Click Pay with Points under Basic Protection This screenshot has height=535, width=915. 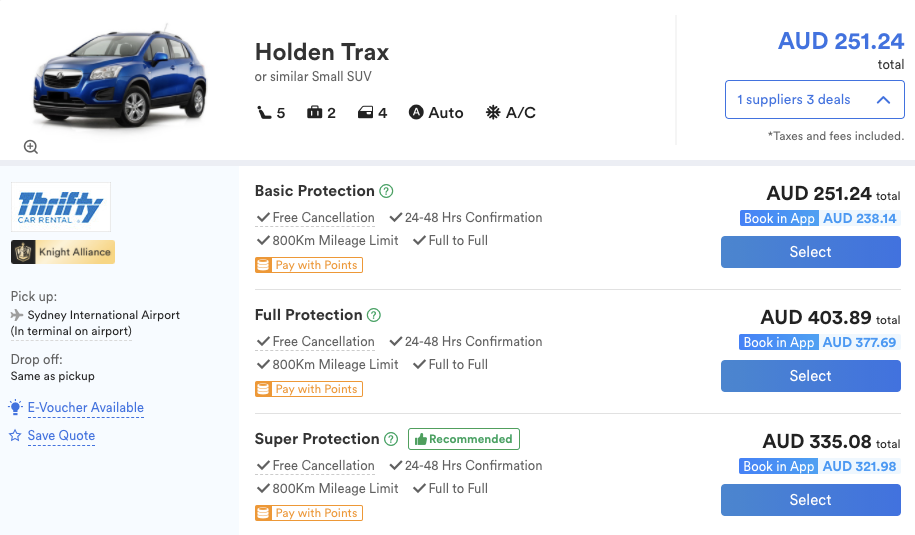pos(308,265)
